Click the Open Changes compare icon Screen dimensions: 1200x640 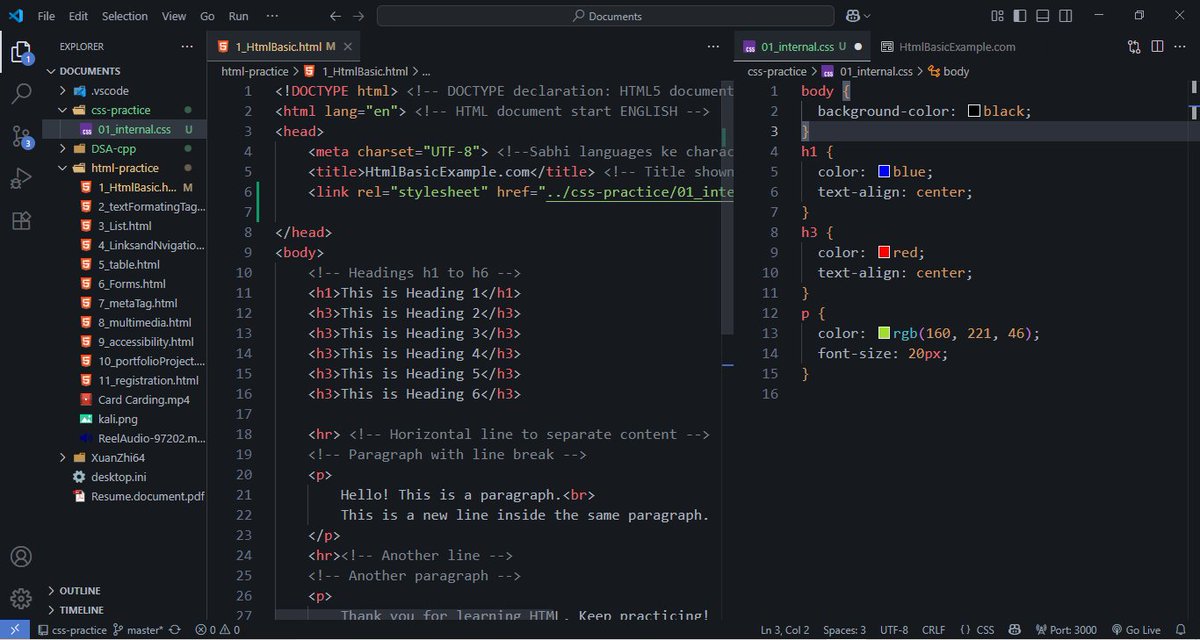pos(1134,46)
